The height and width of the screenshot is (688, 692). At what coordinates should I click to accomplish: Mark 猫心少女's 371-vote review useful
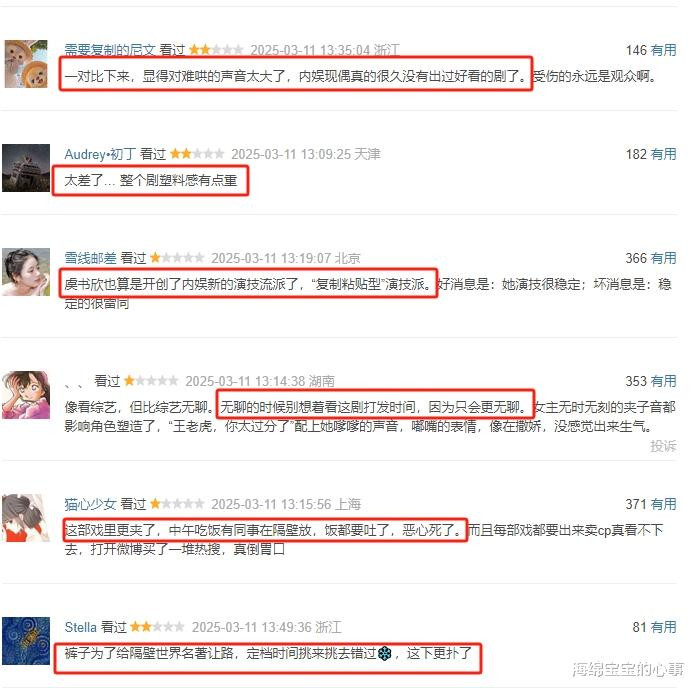[x=663, y=504]
